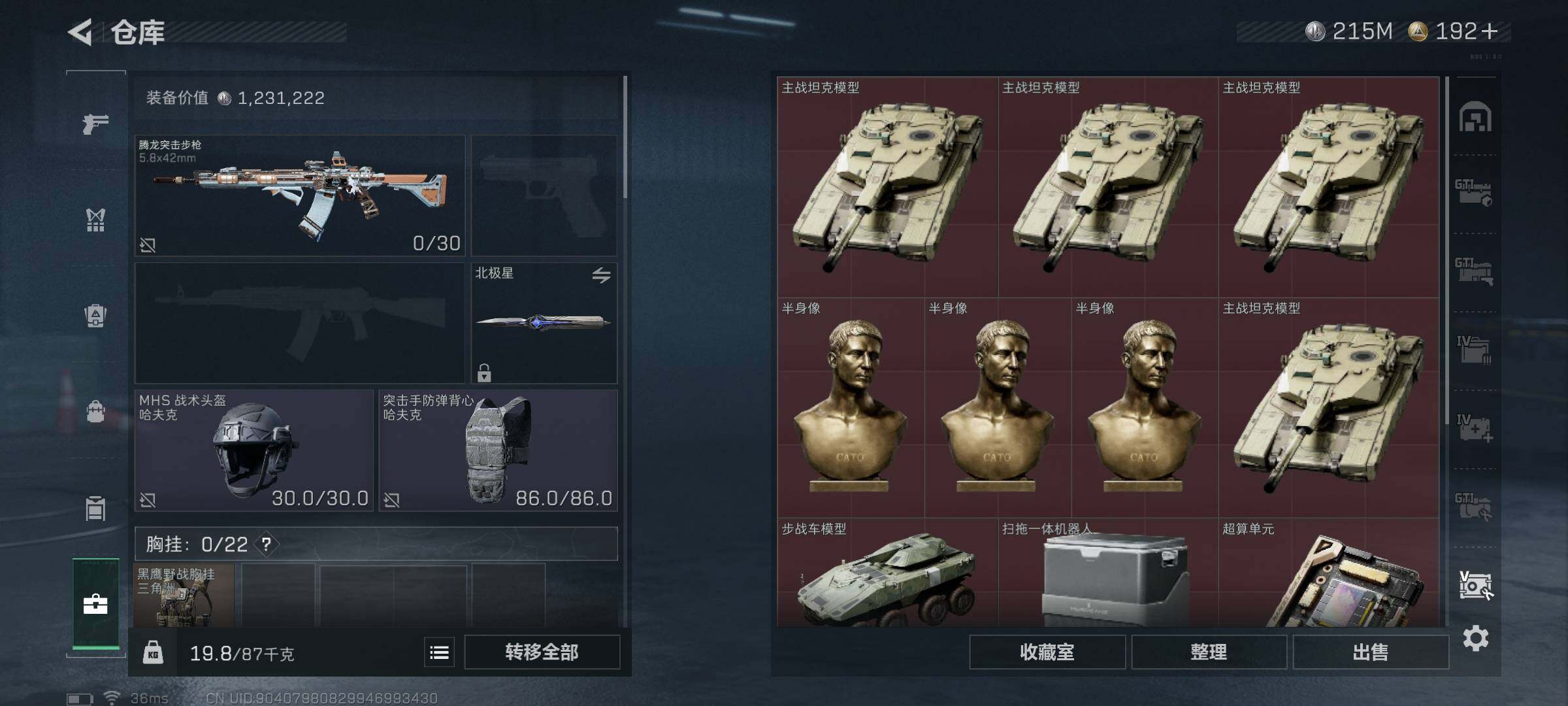The width and height of the screenshot is (1568, 706).
Task: Select the pistol weapons category in sidebar
Action: (x=95, y=123)
